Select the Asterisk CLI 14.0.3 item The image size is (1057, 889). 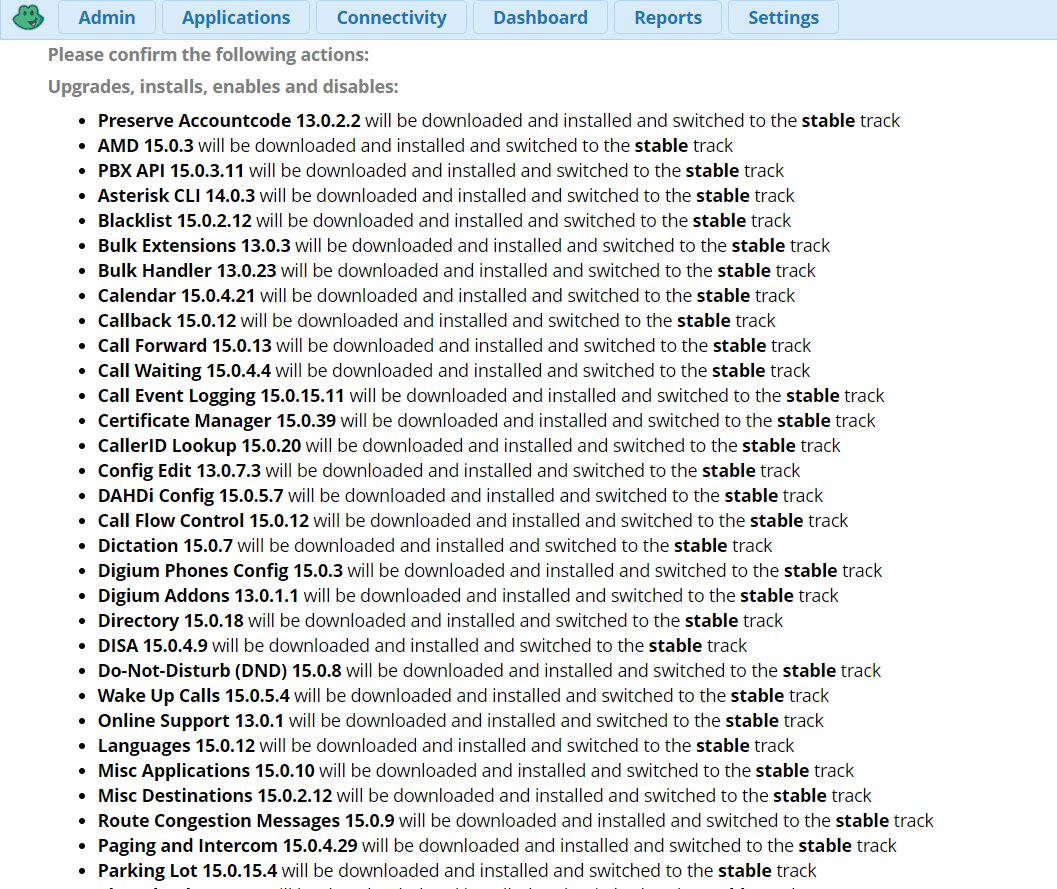pyautogui.click(x=176, y=196)
